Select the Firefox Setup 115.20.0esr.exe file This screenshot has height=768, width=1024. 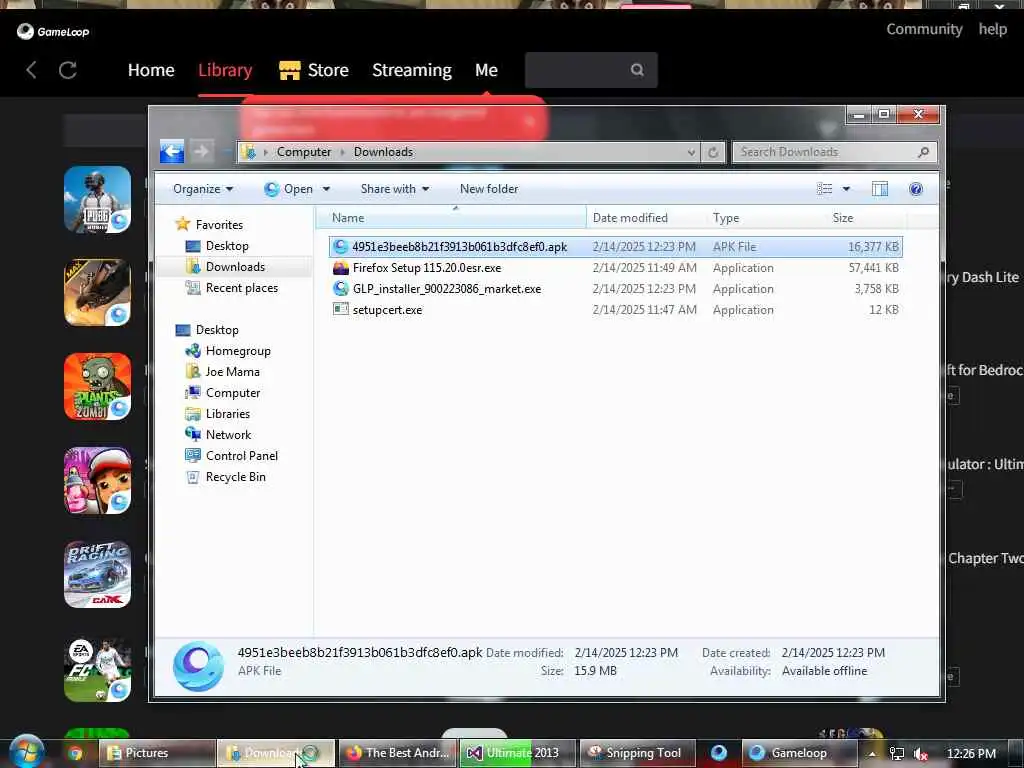pyautogui.click(x=616, y=268)
